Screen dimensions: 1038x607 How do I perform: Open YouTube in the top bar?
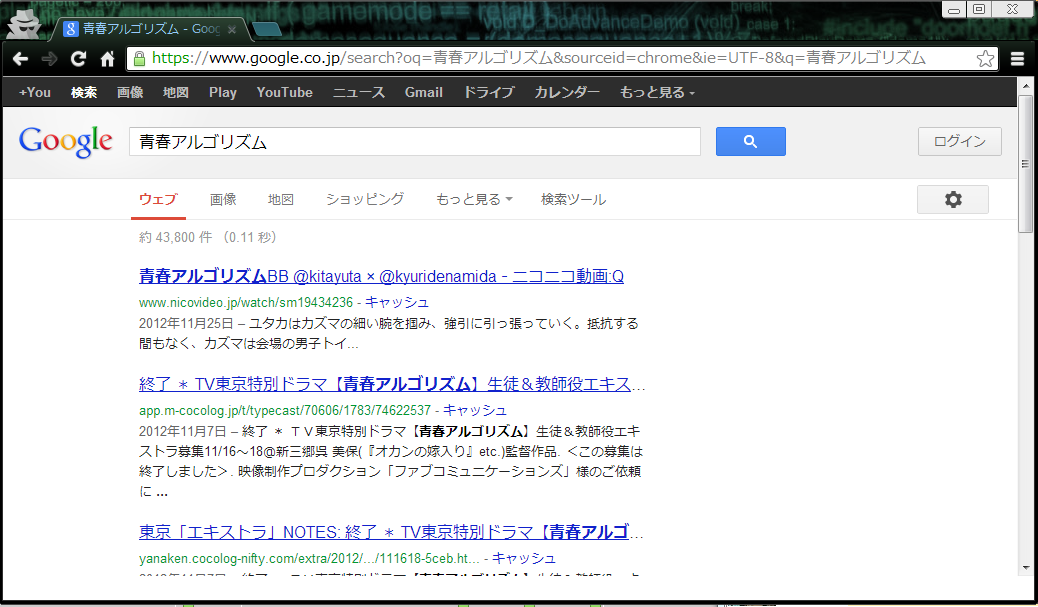coord(285,93)
